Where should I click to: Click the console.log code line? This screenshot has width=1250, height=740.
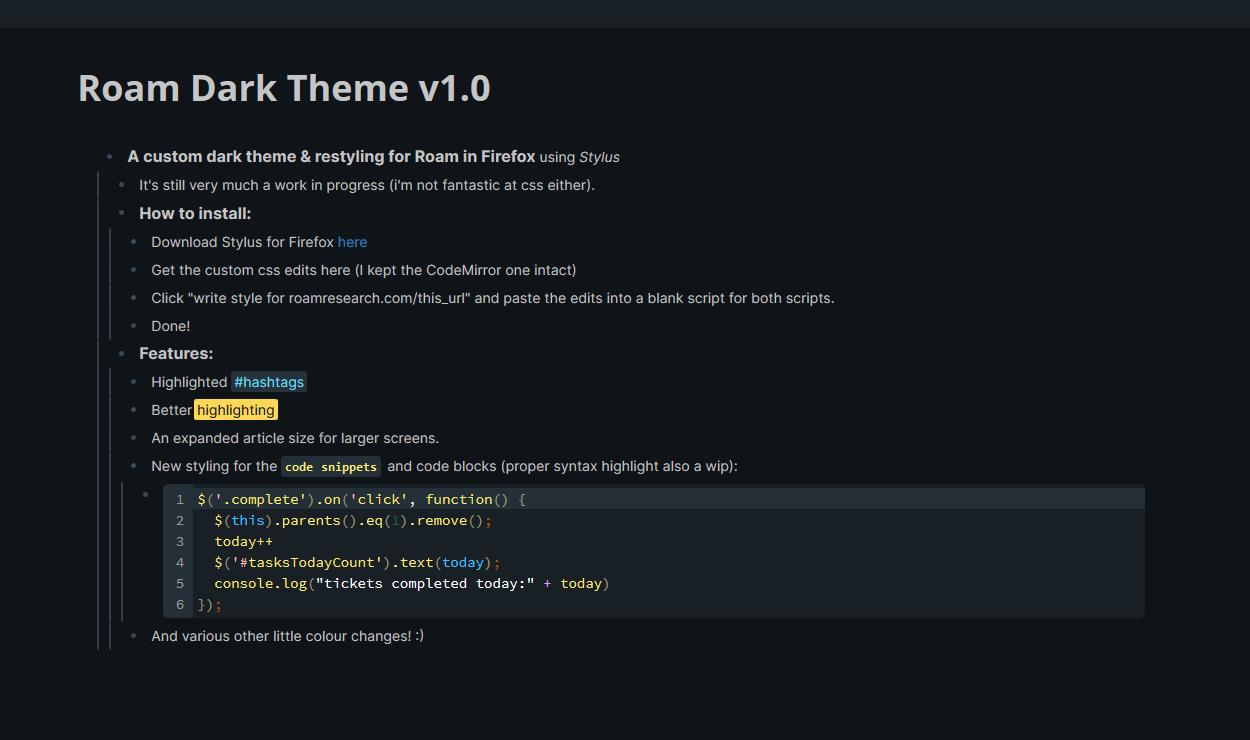[x=411, y=583]
